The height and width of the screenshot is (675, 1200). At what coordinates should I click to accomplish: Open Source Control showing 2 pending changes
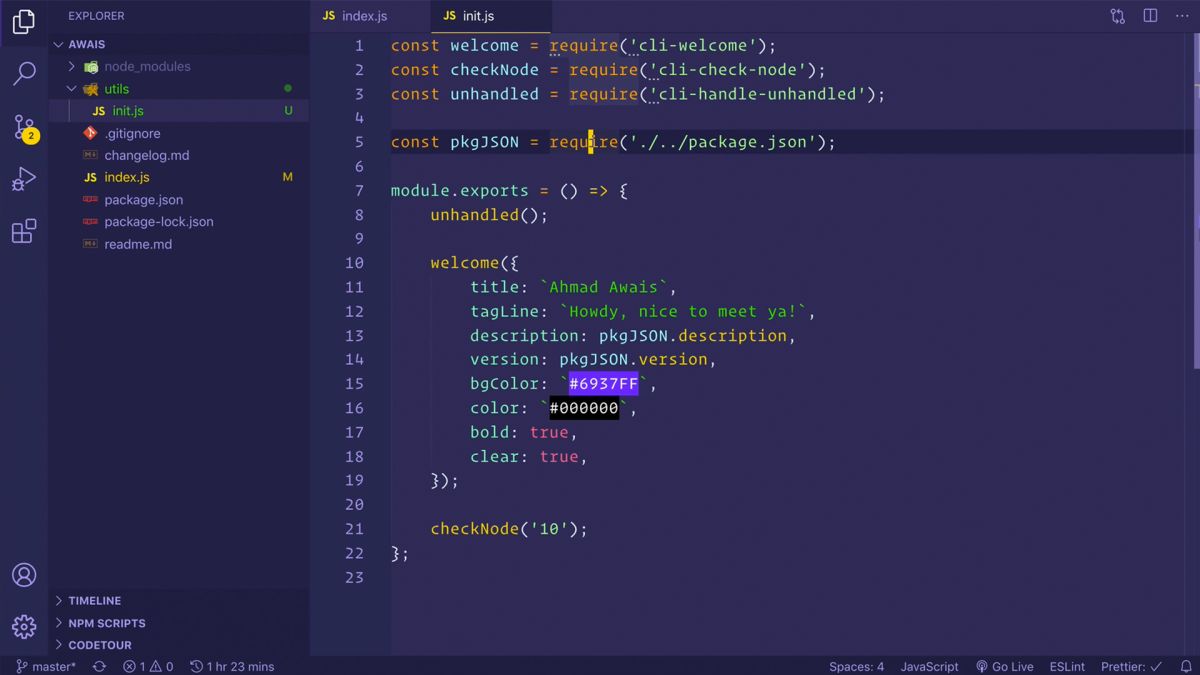point(24,126)
